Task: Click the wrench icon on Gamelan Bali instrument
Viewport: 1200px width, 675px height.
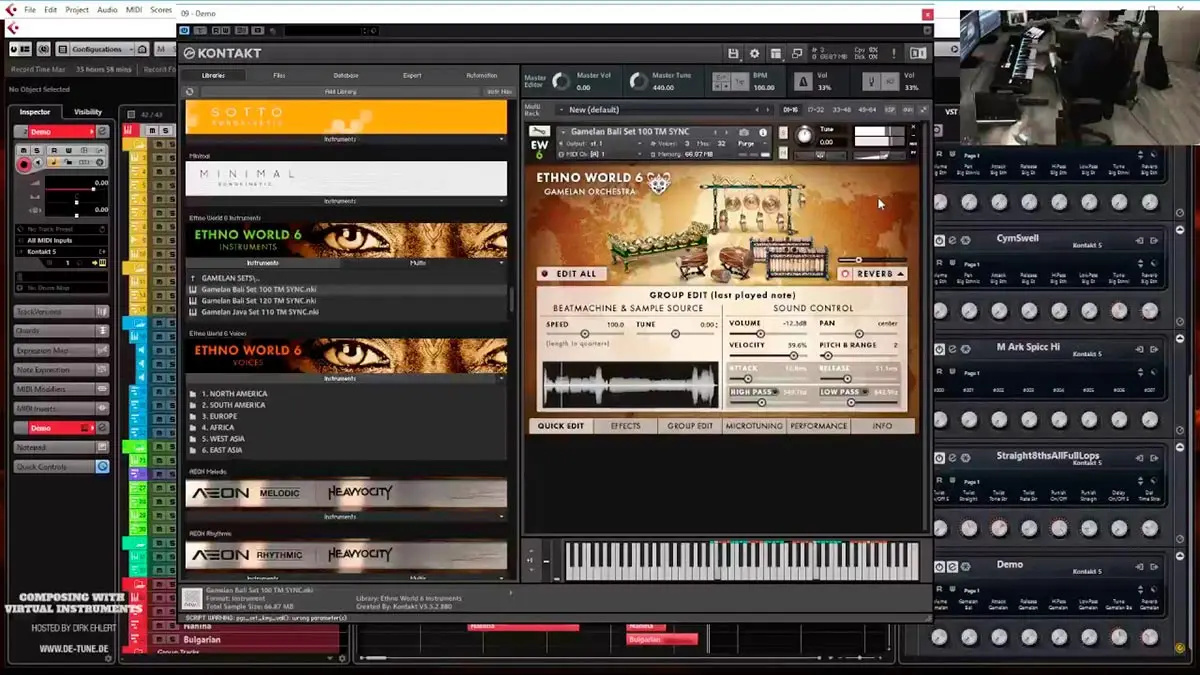Action: pos(539,132)
